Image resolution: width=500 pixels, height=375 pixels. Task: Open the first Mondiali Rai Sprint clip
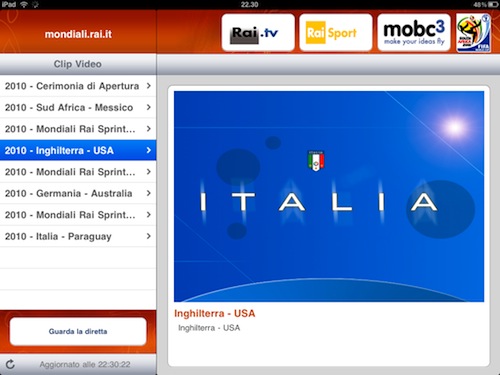click(78, 129)
